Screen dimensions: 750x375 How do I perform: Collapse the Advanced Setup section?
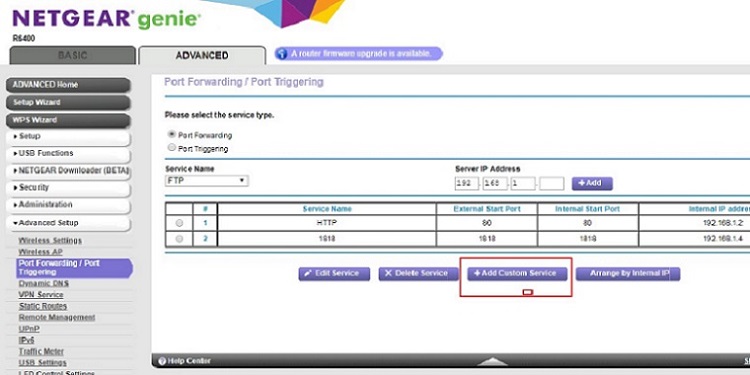click(x=68, y=223)
